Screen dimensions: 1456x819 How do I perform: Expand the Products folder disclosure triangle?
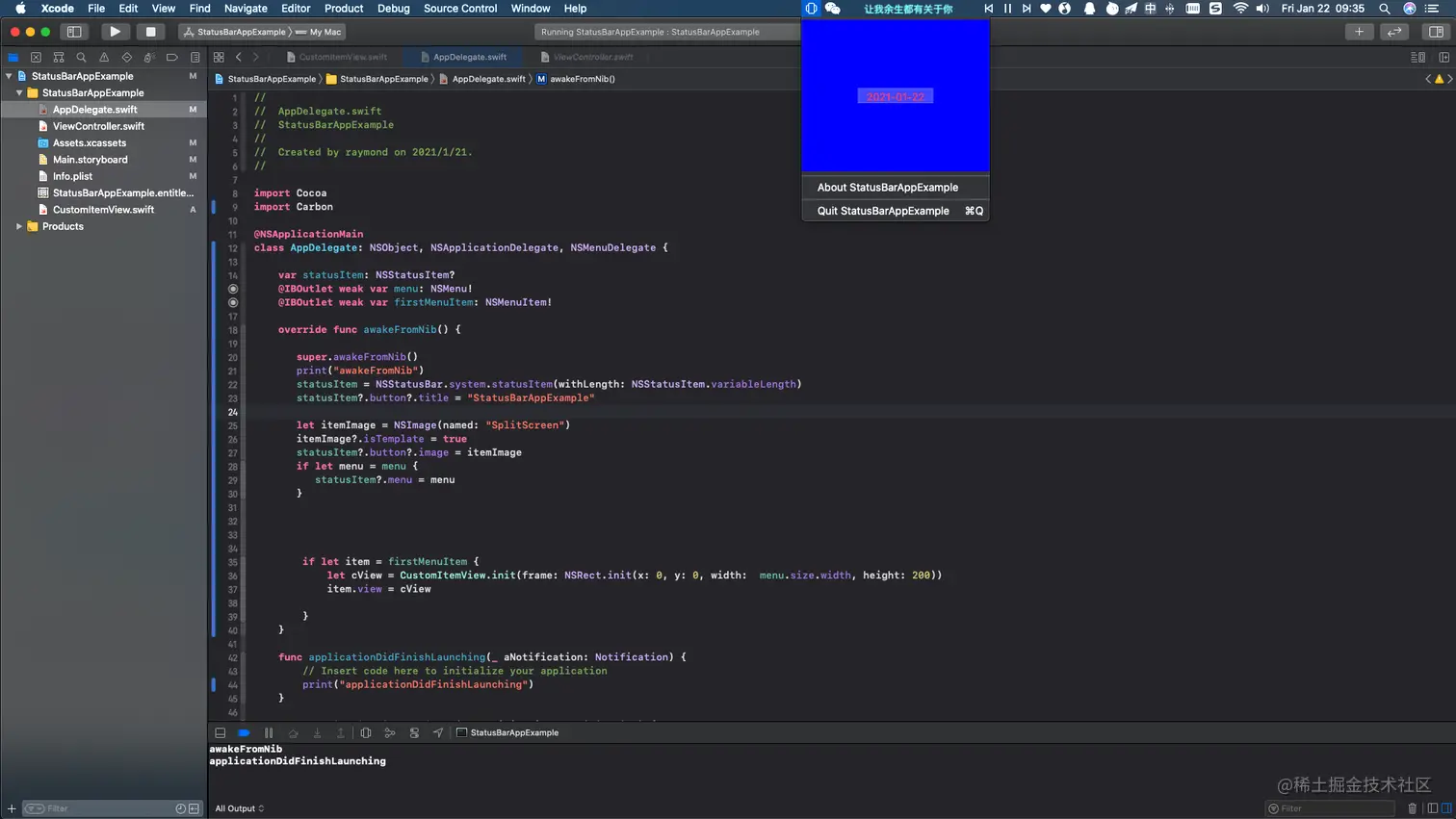[19, 227]
